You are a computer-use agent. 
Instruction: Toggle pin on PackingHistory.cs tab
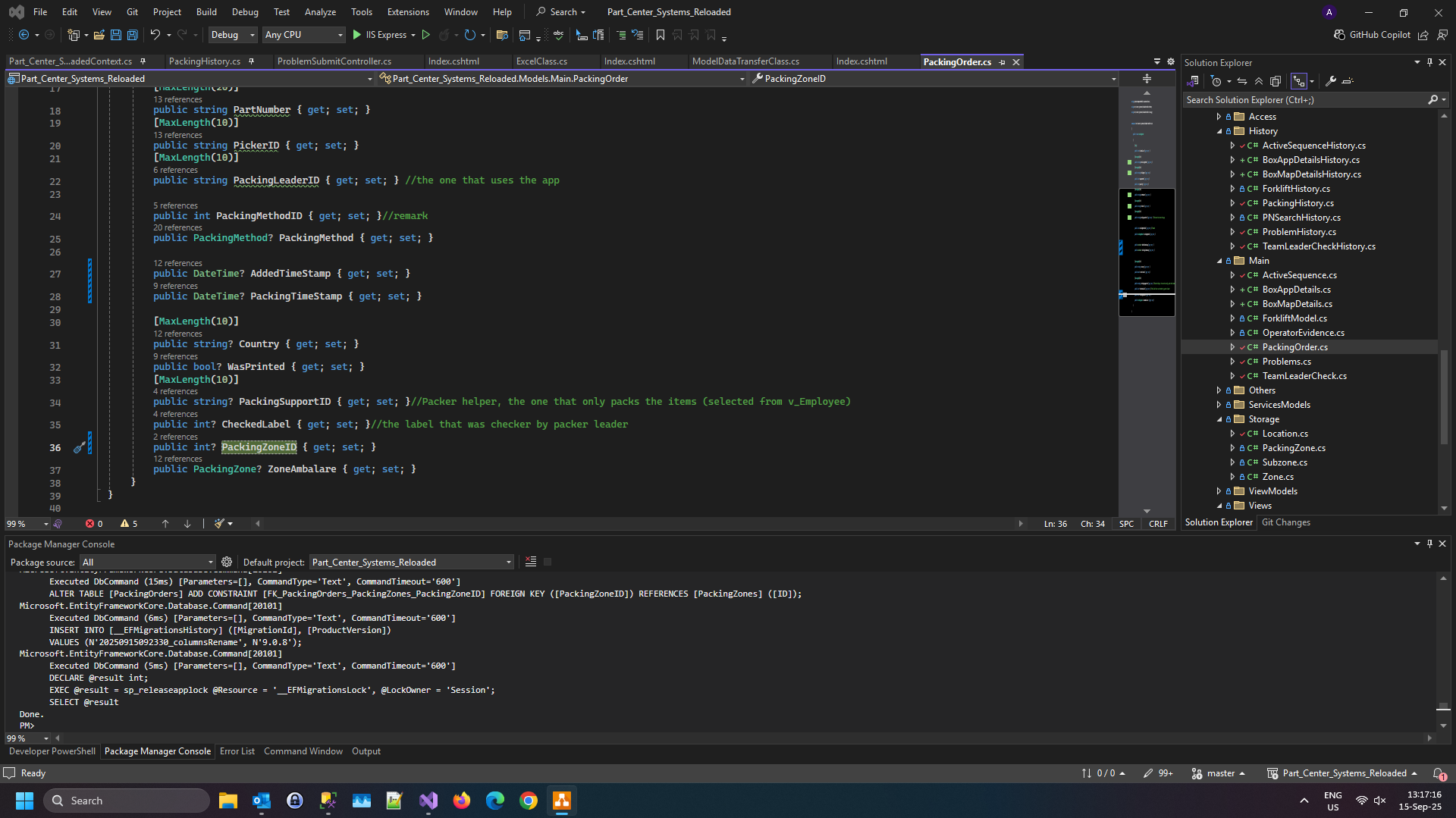(x=251, y=61)
